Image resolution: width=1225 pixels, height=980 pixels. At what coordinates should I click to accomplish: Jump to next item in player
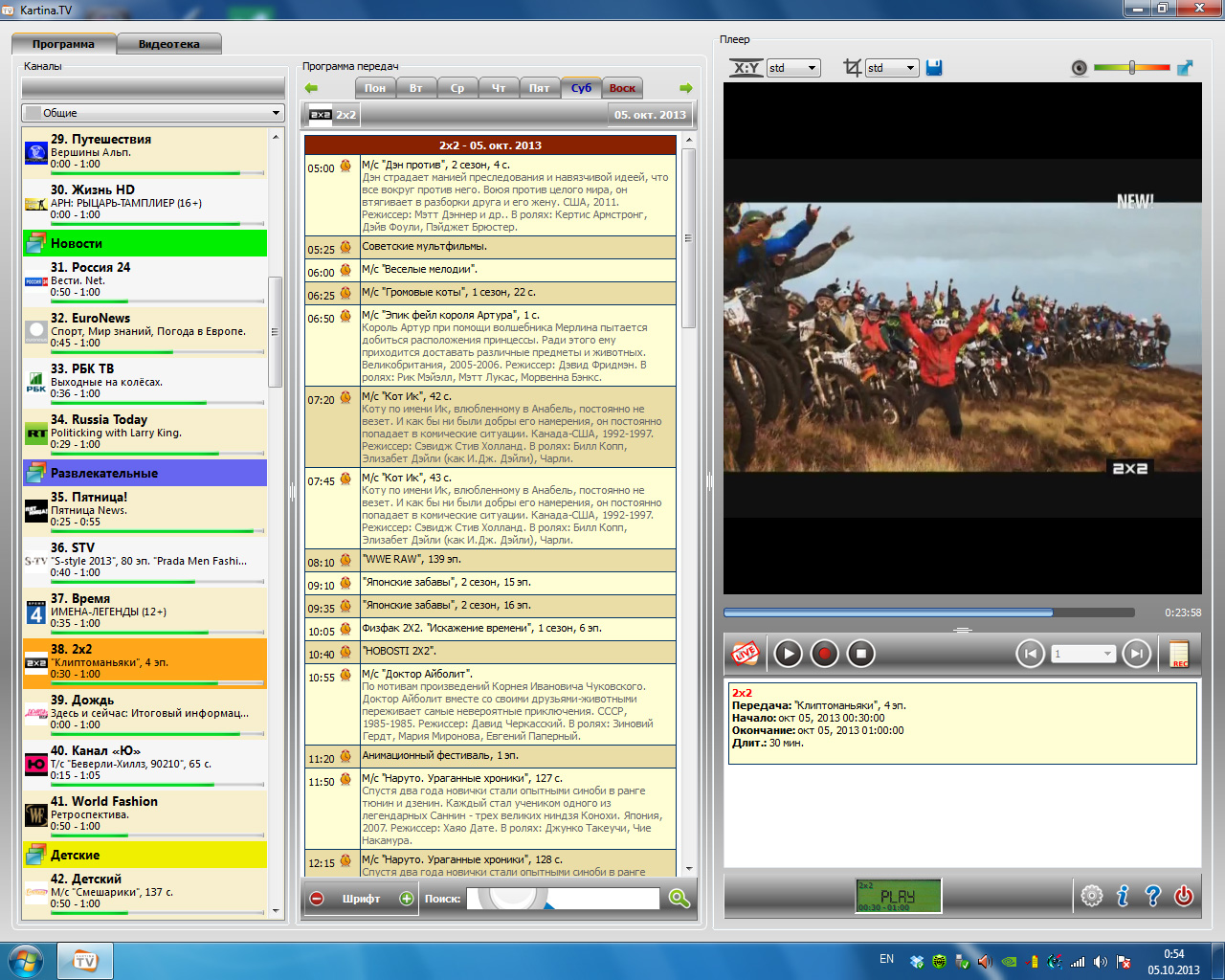1136,654
